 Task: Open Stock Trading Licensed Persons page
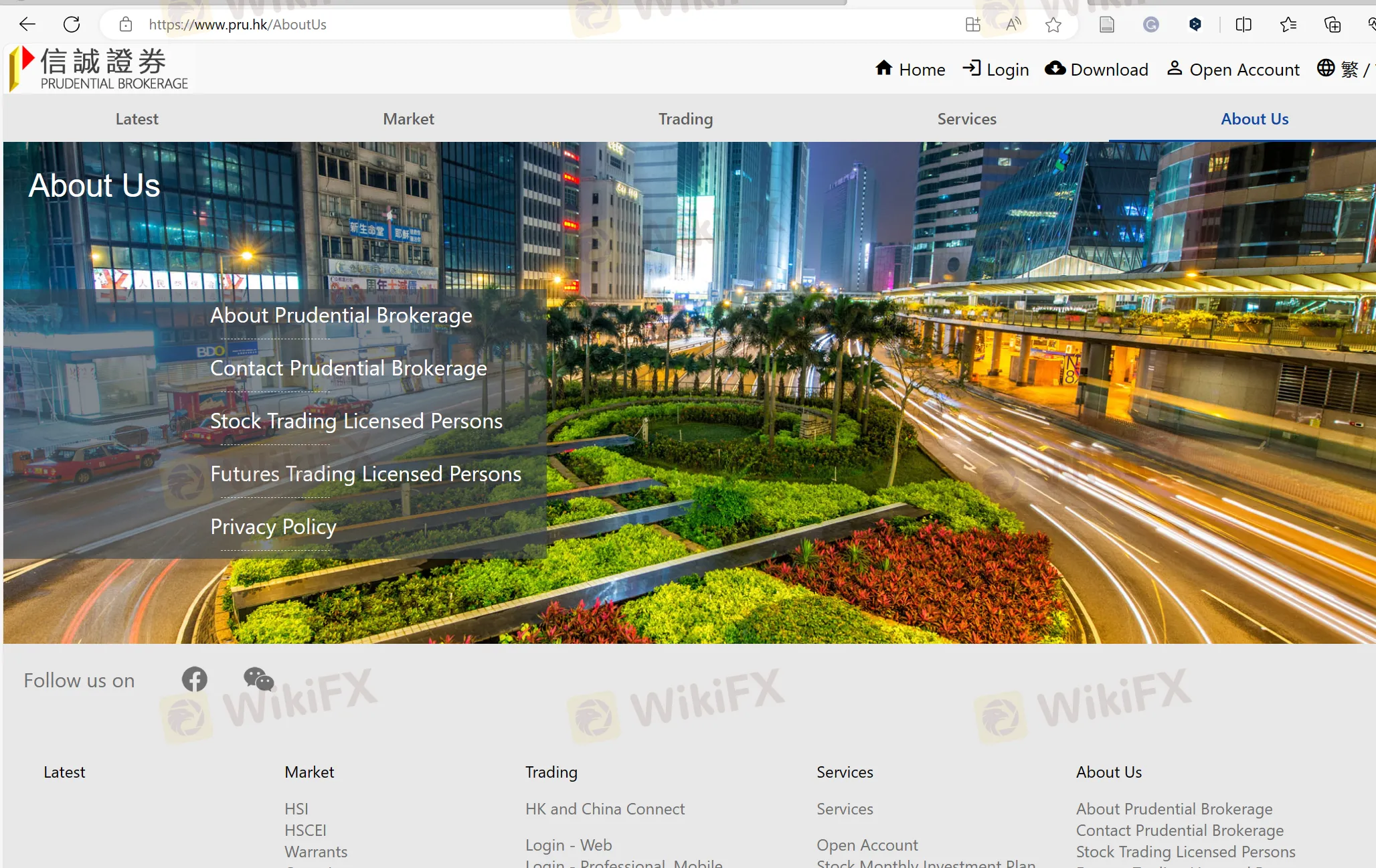pyautogui.click(x=356, y=421)
